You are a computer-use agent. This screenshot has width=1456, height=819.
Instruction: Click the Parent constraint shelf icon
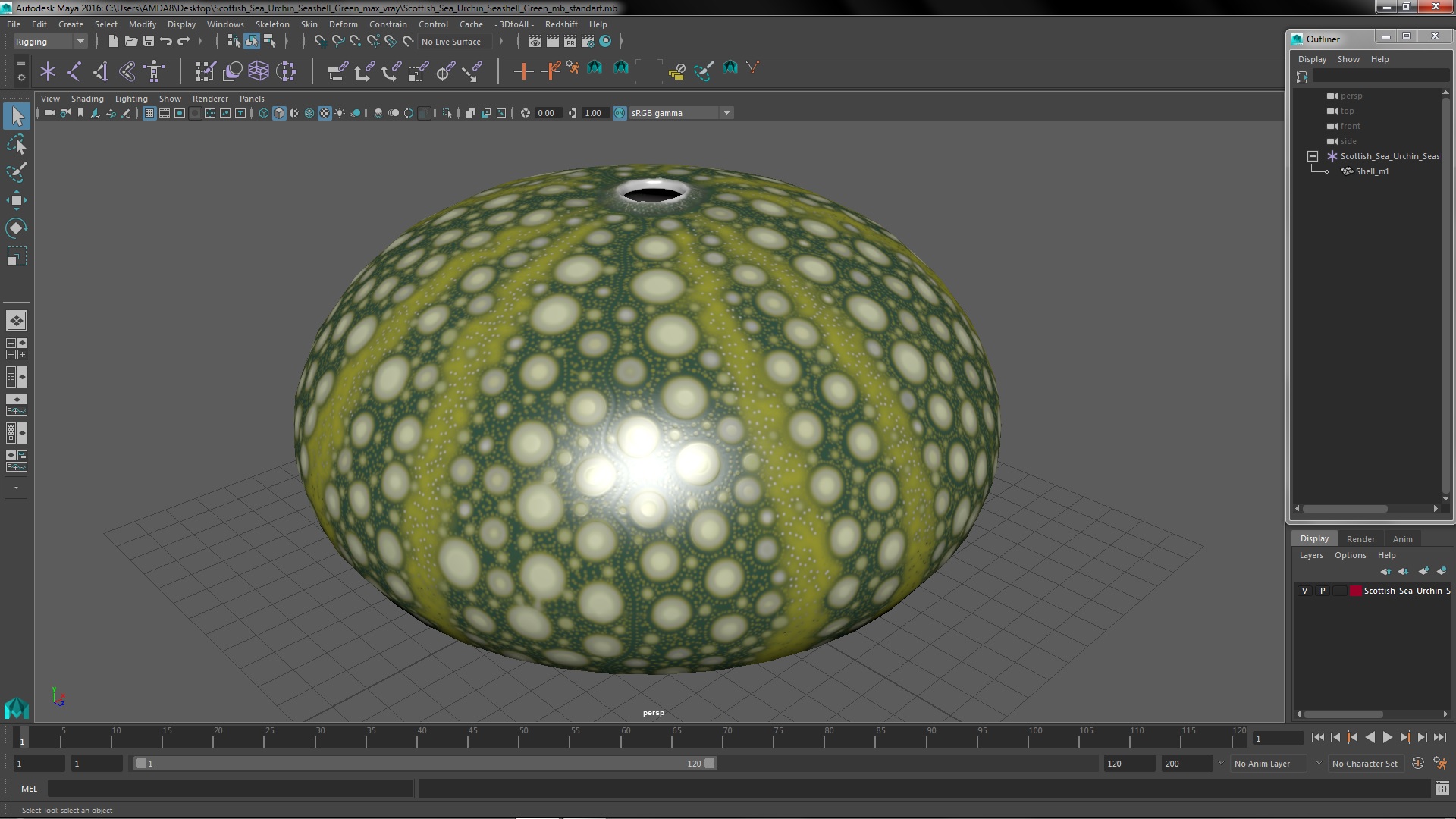point(337,71)
